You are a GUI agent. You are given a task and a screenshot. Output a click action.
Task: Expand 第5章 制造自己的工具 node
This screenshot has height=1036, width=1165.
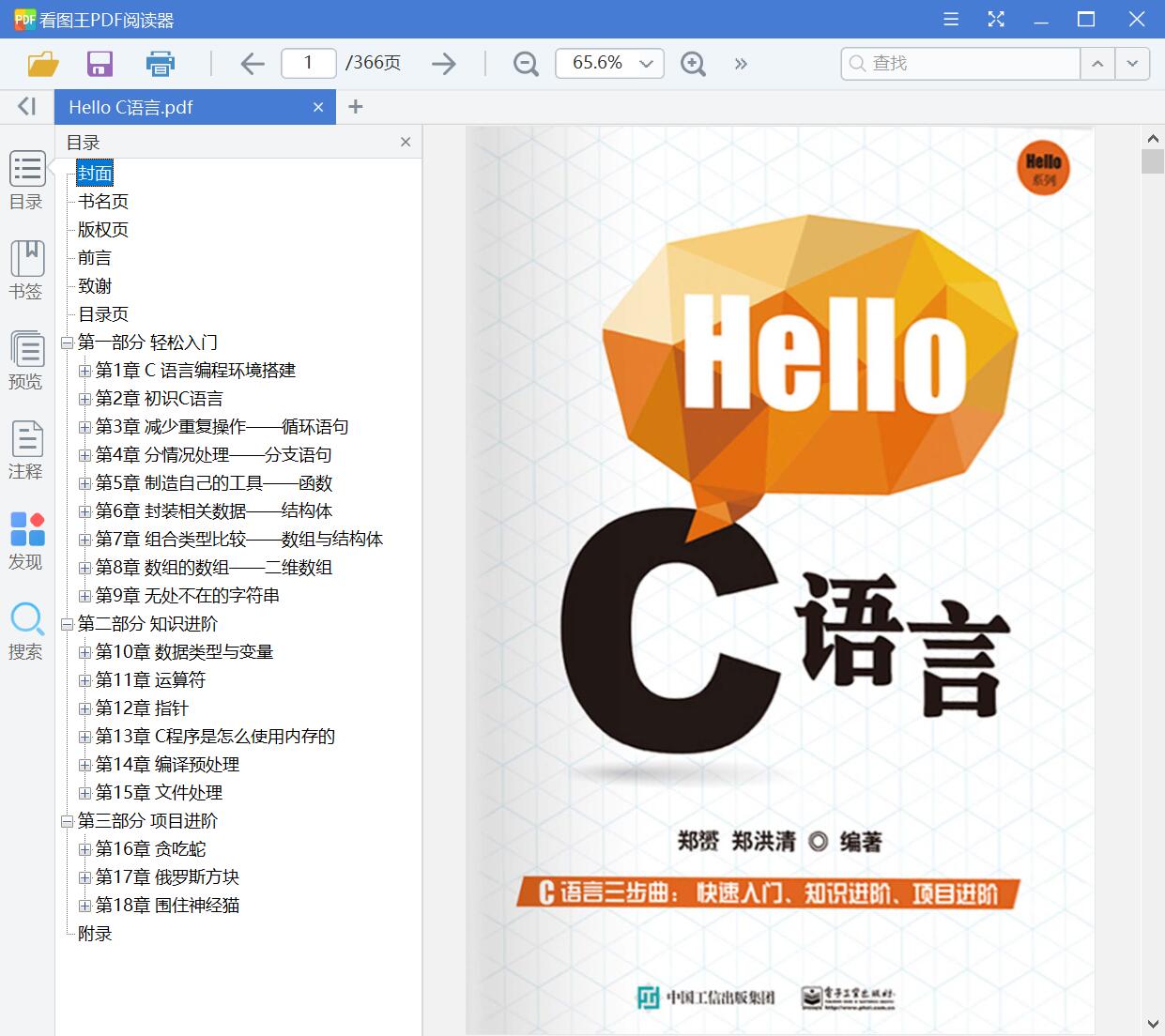tap(84, 483)
